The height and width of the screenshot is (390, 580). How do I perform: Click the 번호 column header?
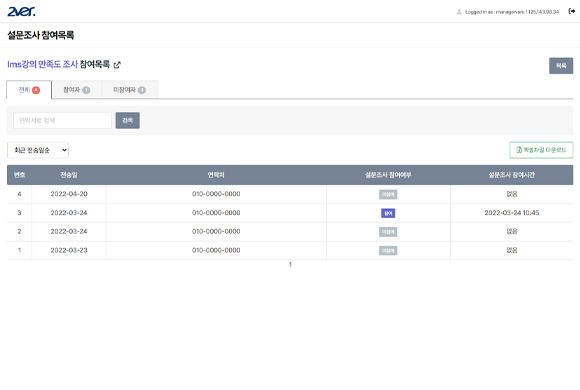[x=19, y=175]
